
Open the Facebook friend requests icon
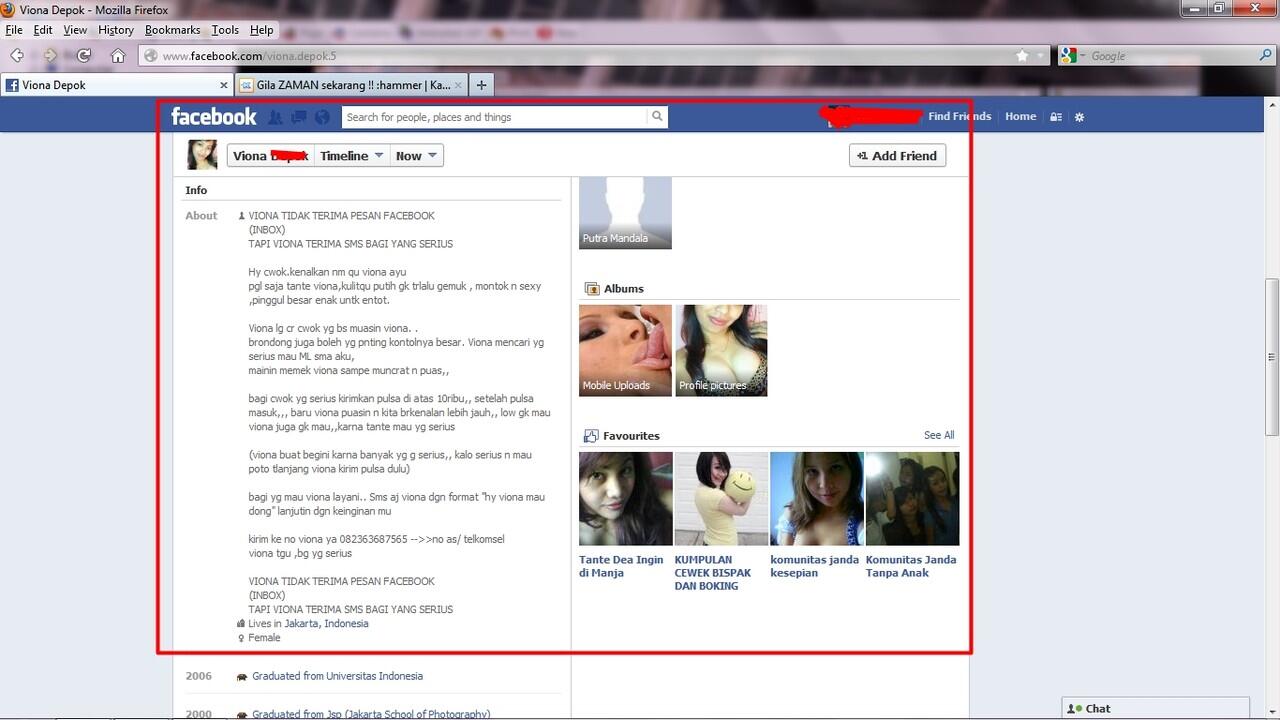(275, 117)
